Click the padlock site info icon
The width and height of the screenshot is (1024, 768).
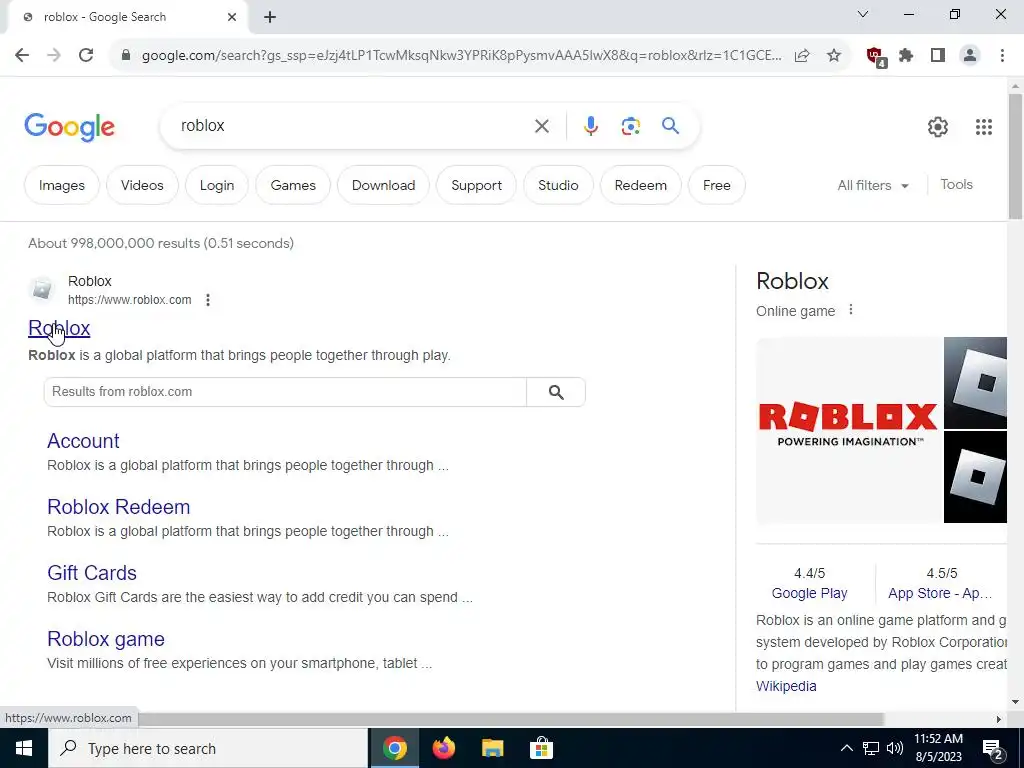[126, 56]
